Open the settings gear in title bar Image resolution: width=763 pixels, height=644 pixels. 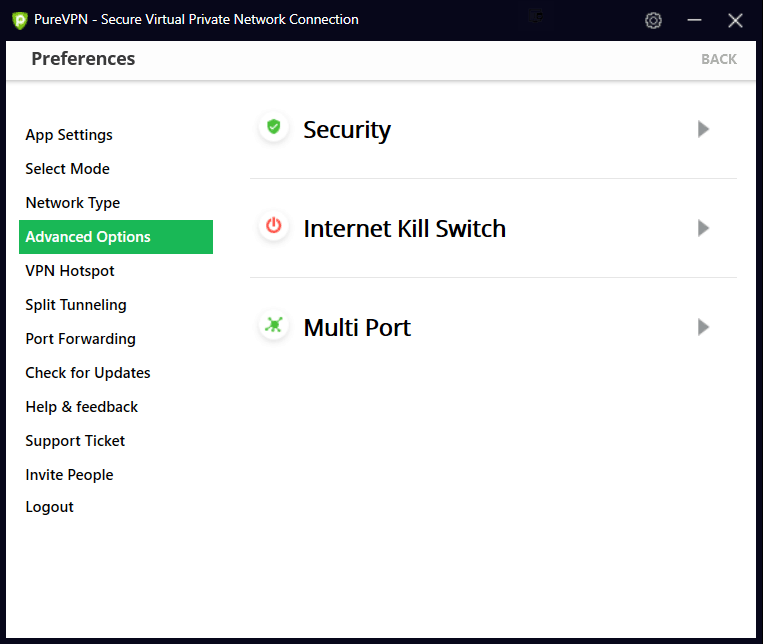653,20
